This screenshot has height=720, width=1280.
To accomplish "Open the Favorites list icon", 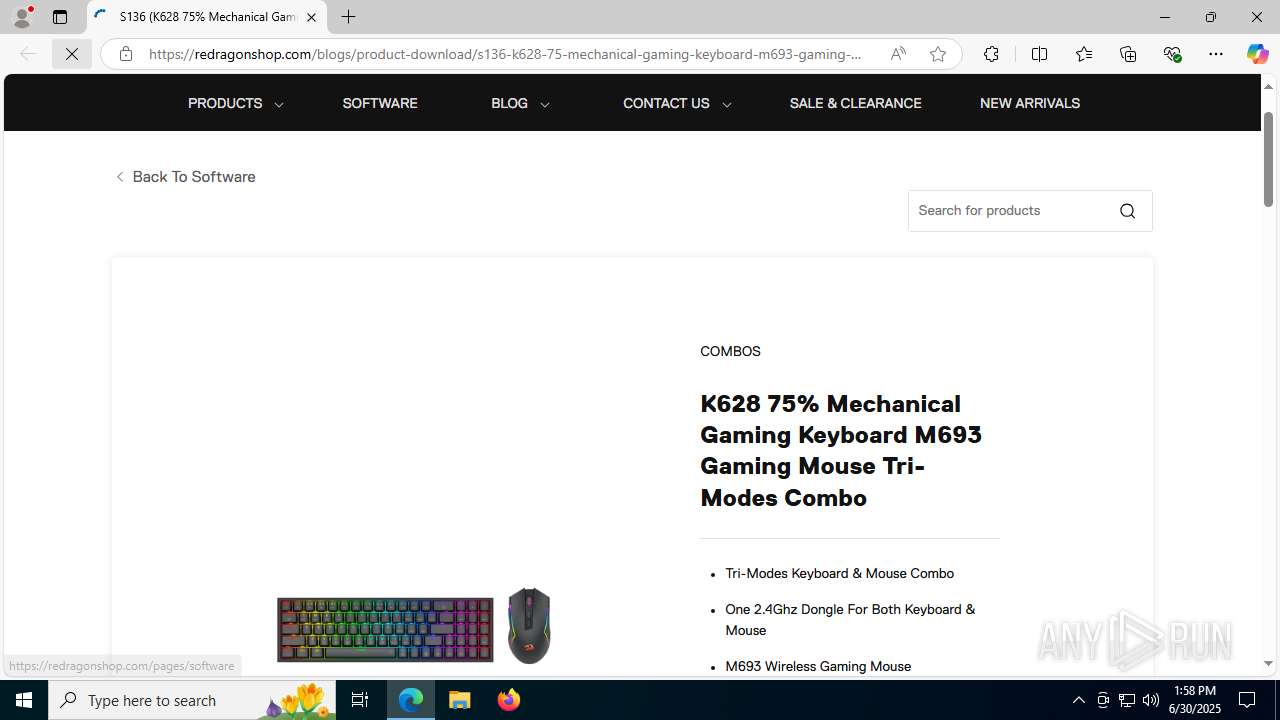I will point(1083,54).
